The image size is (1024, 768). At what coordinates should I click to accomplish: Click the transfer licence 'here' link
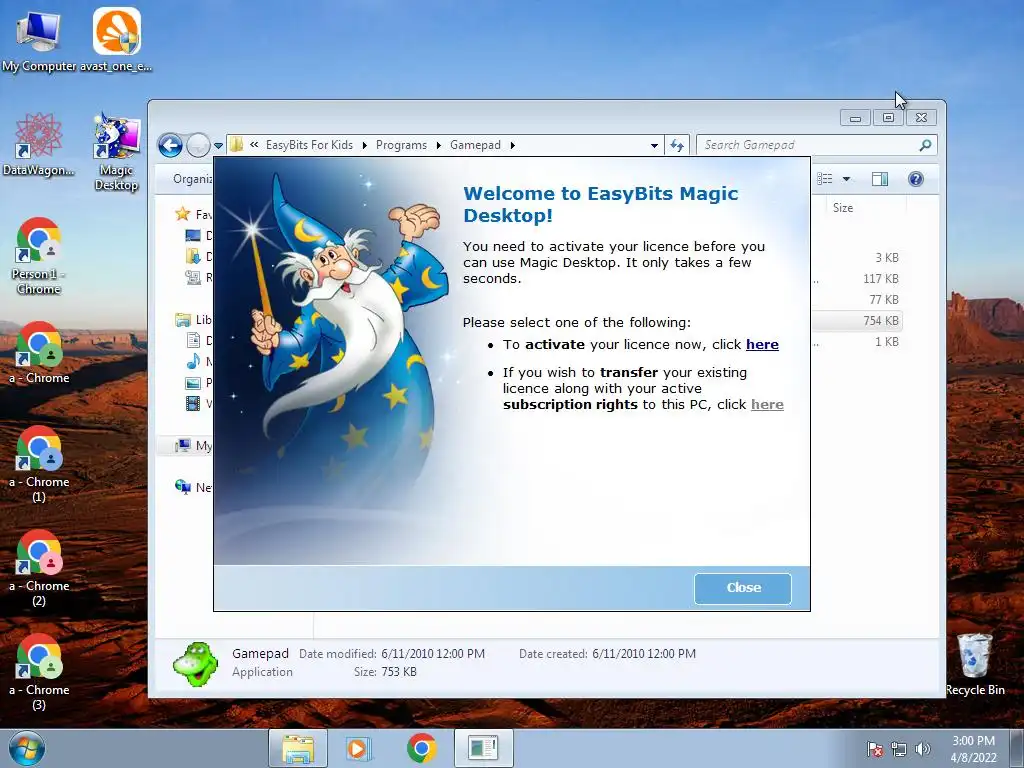pos(767,405)
